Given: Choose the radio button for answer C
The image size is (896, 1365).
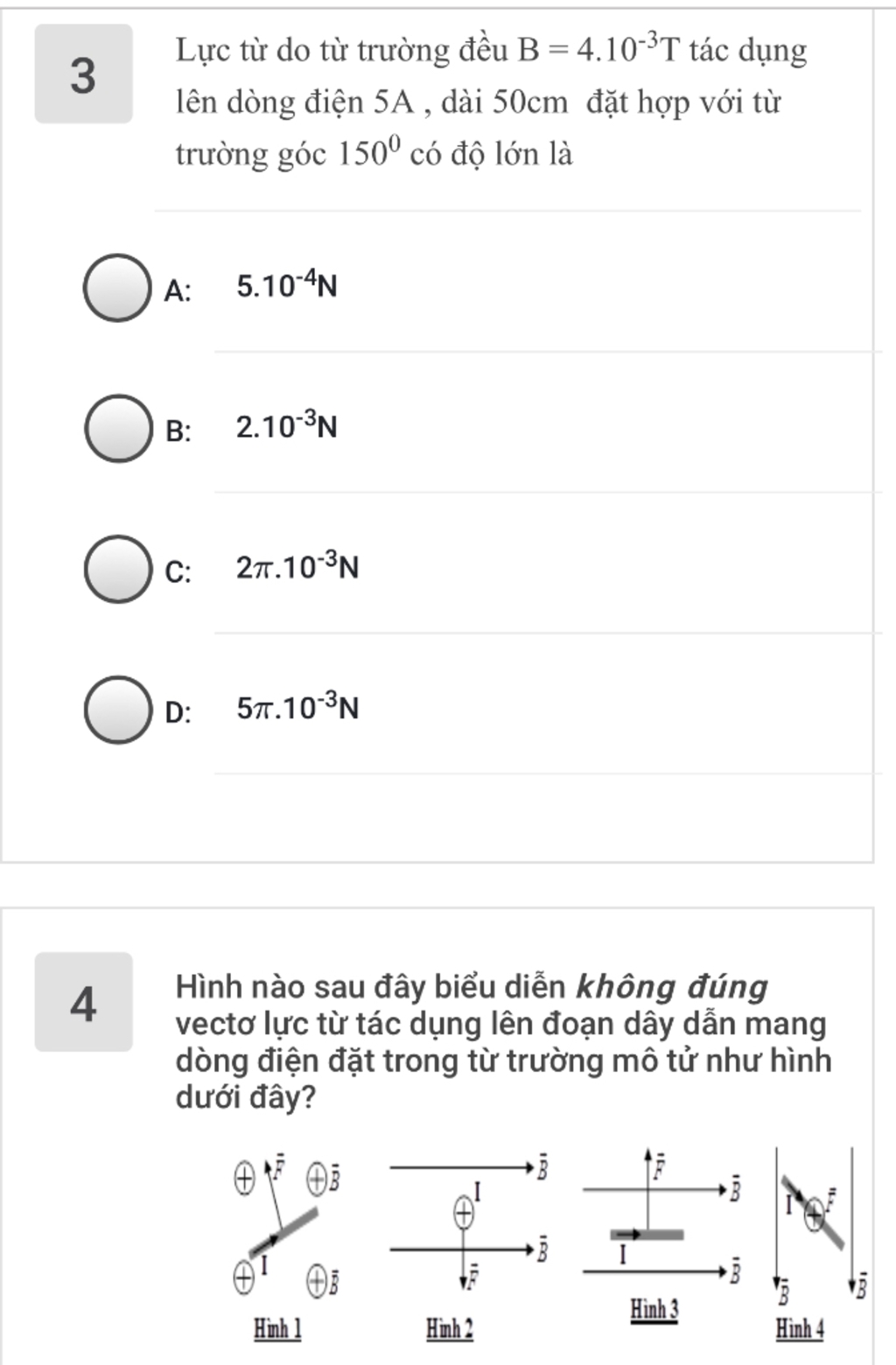Looking at the screenshot, I should pos(117,569).
